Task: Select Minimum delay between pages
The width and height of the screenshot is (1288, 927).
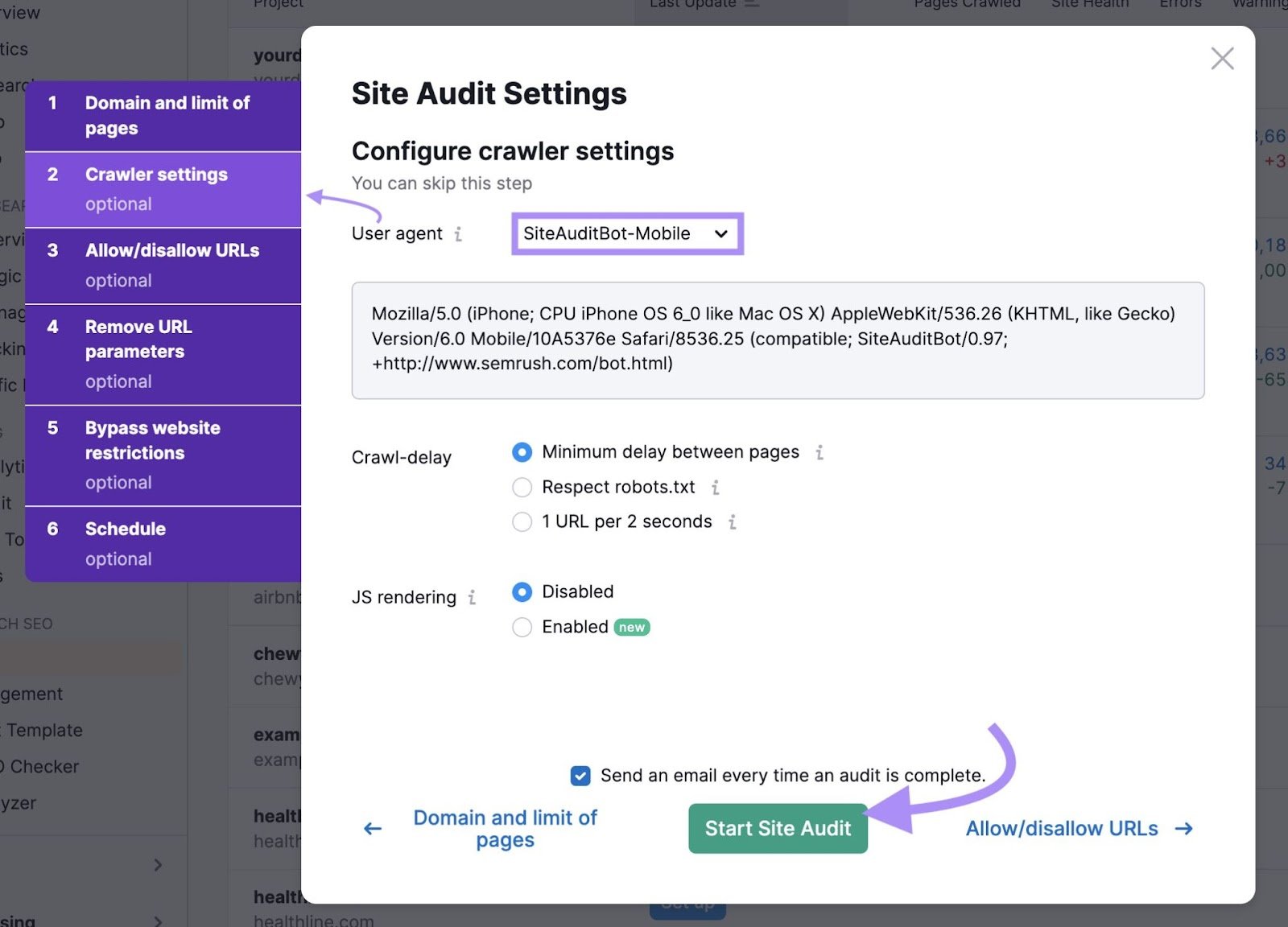Action: click(x=522, y=452)
